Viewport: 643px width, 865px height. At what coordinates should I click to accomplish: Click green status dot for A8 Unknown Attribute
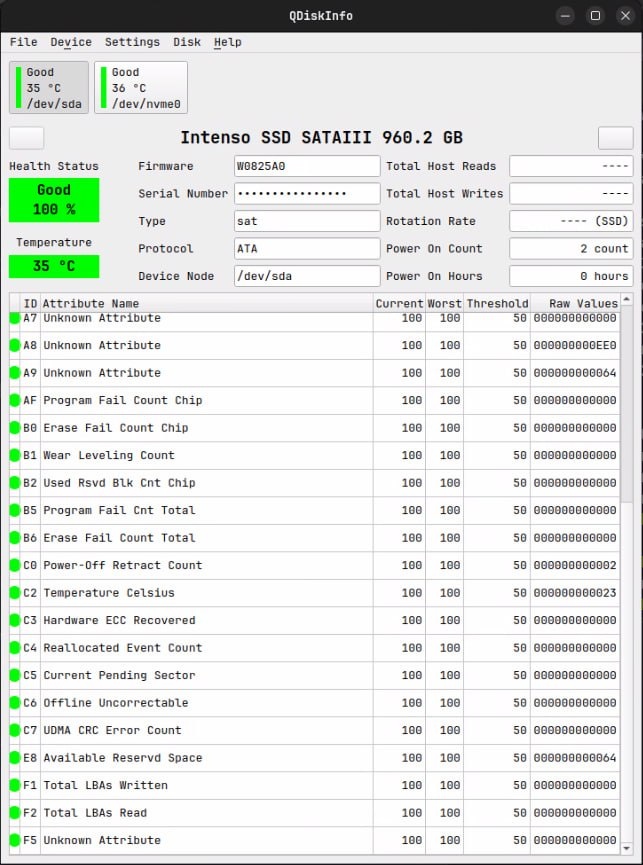15,345
